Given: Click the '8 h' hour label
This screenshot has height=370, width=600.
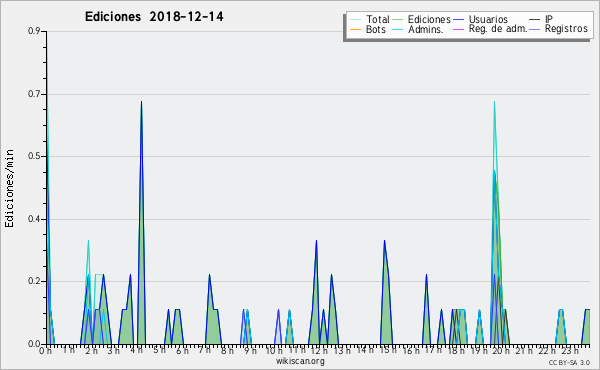Looking at the screenshot, I should tap(227, 351).
